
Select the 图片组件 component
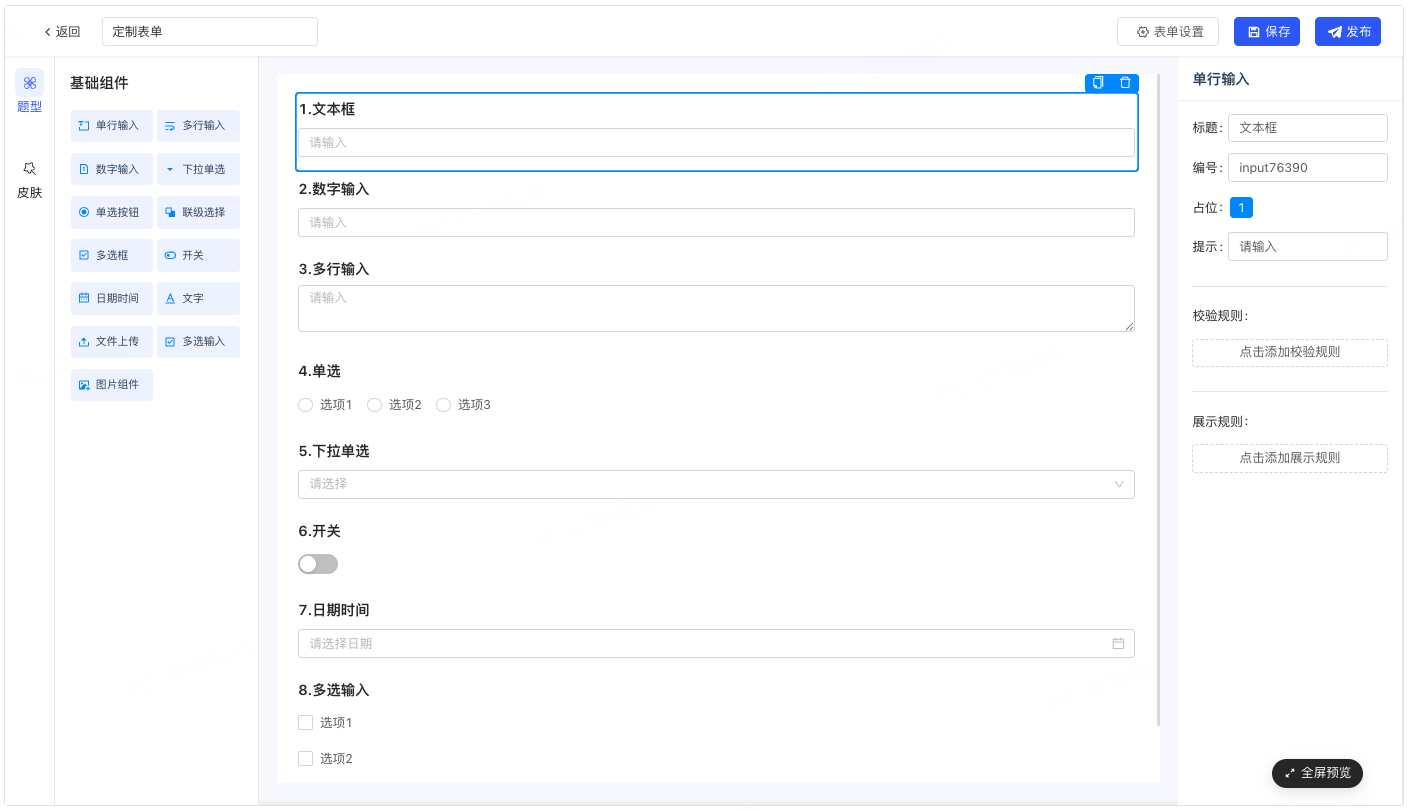point(112,385)
